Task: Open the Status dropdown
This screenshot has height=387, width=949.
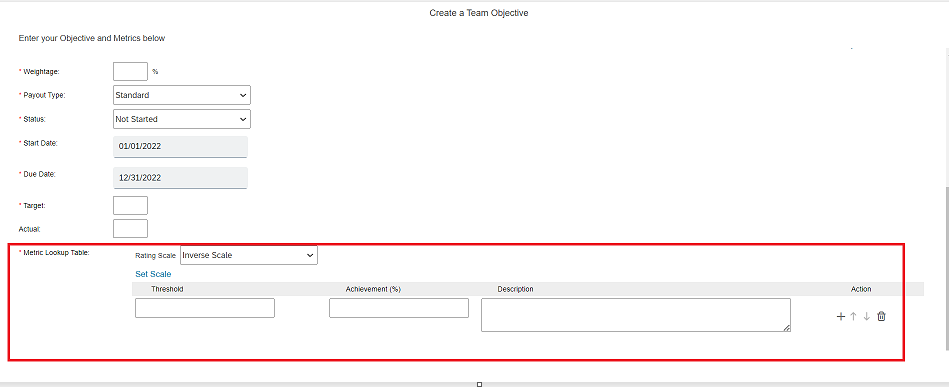Action: (x=182, y=119)
